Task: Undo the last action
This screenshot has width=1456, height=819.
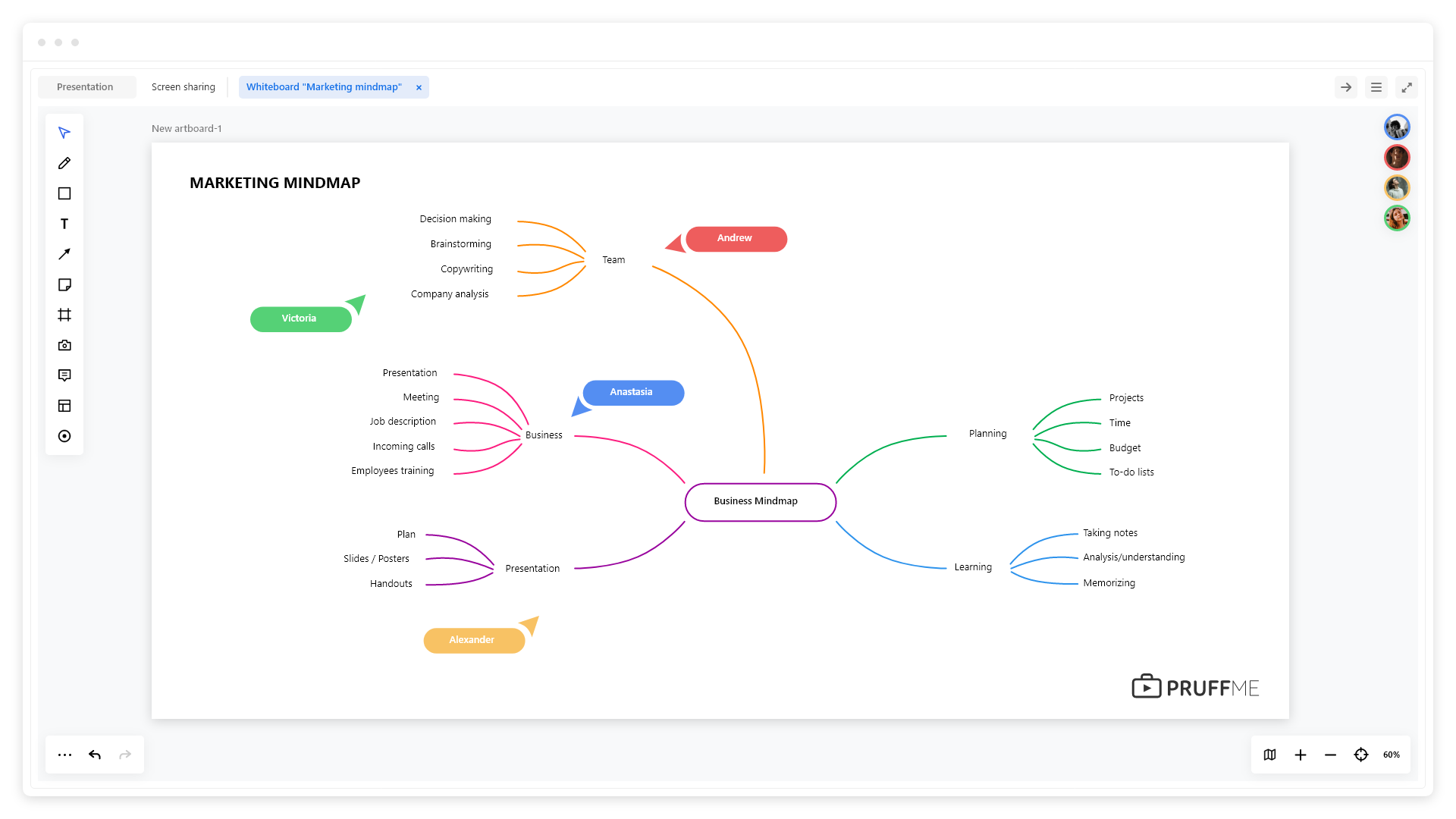Action: pyautogui.click(x=95, y=755)
